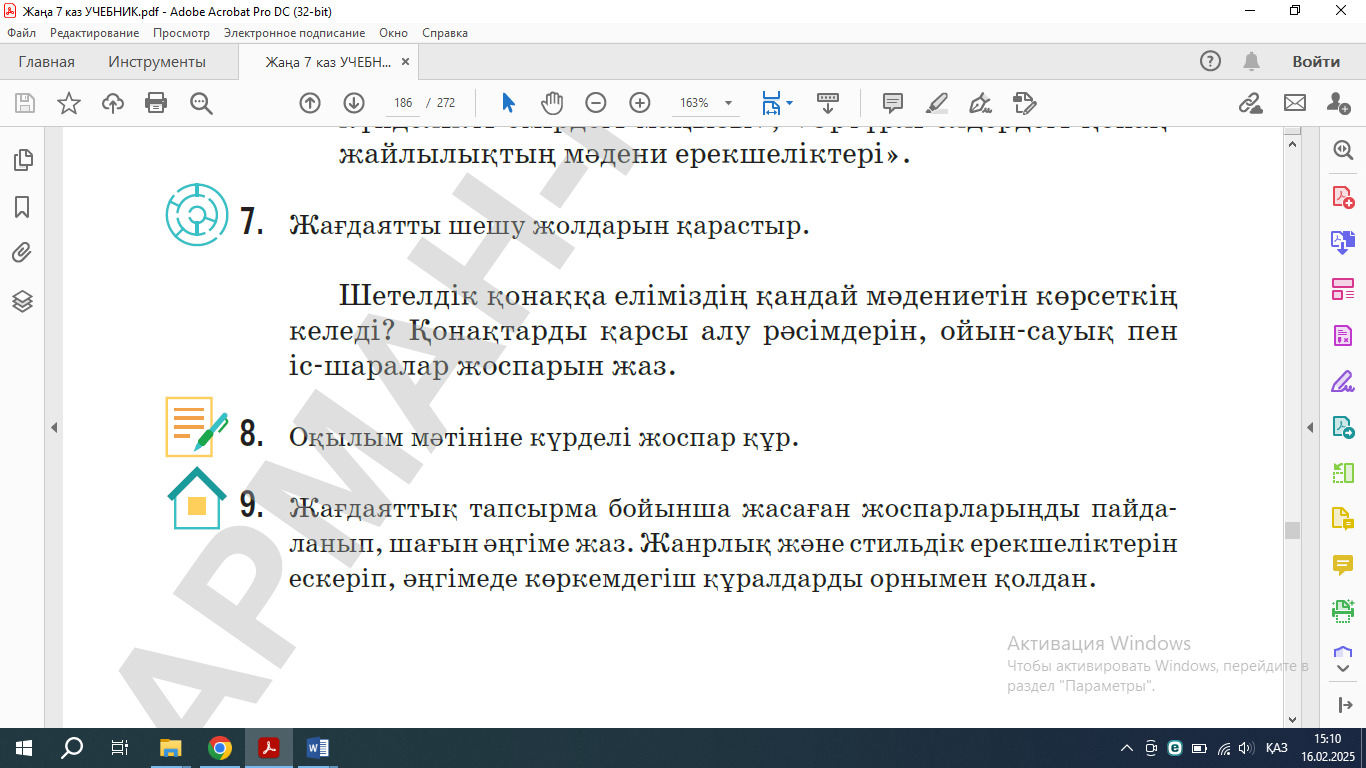Switch to the Инструменты tab
This screenshot has height=768, width=1366.
coord(157,62)
